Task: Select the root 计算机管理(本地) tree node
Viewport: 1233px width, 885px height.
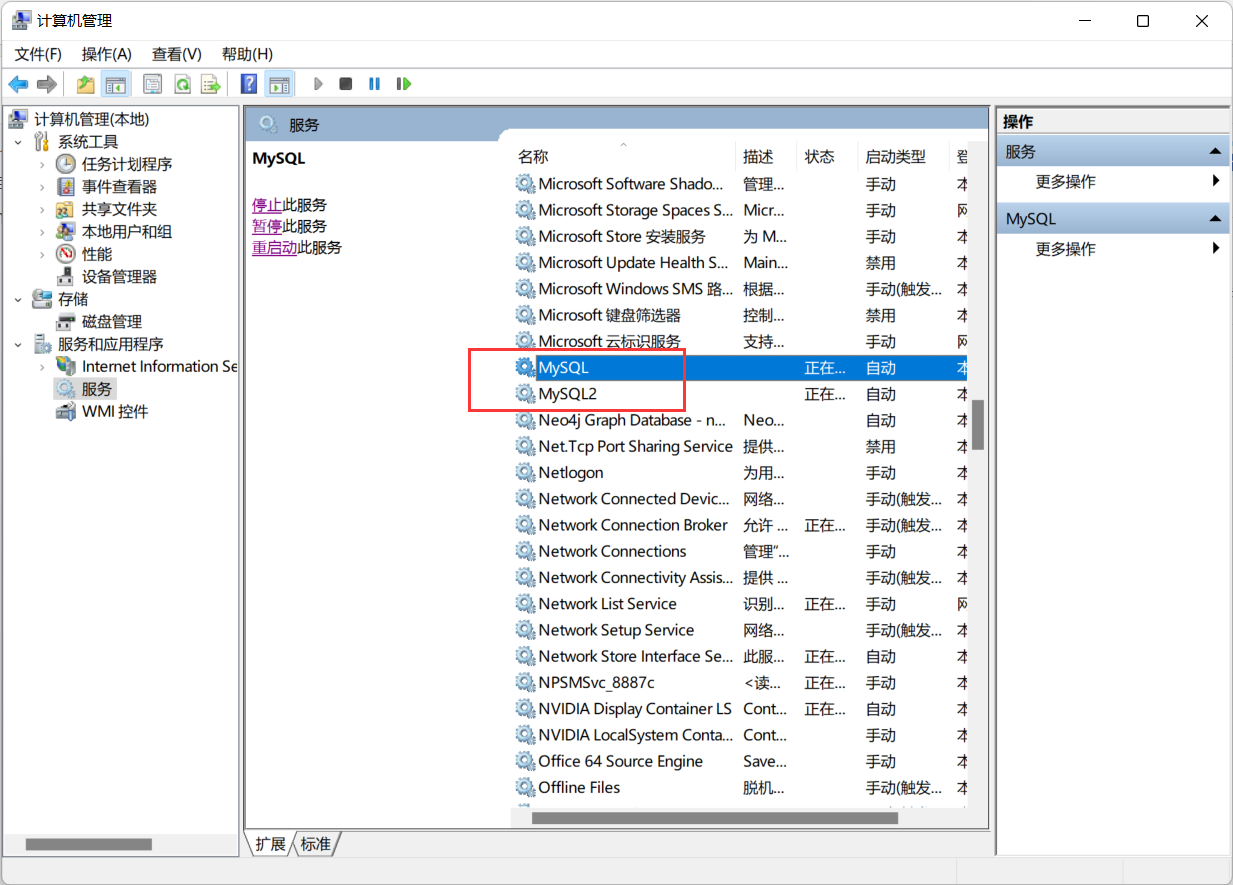Action: (91, 119)
